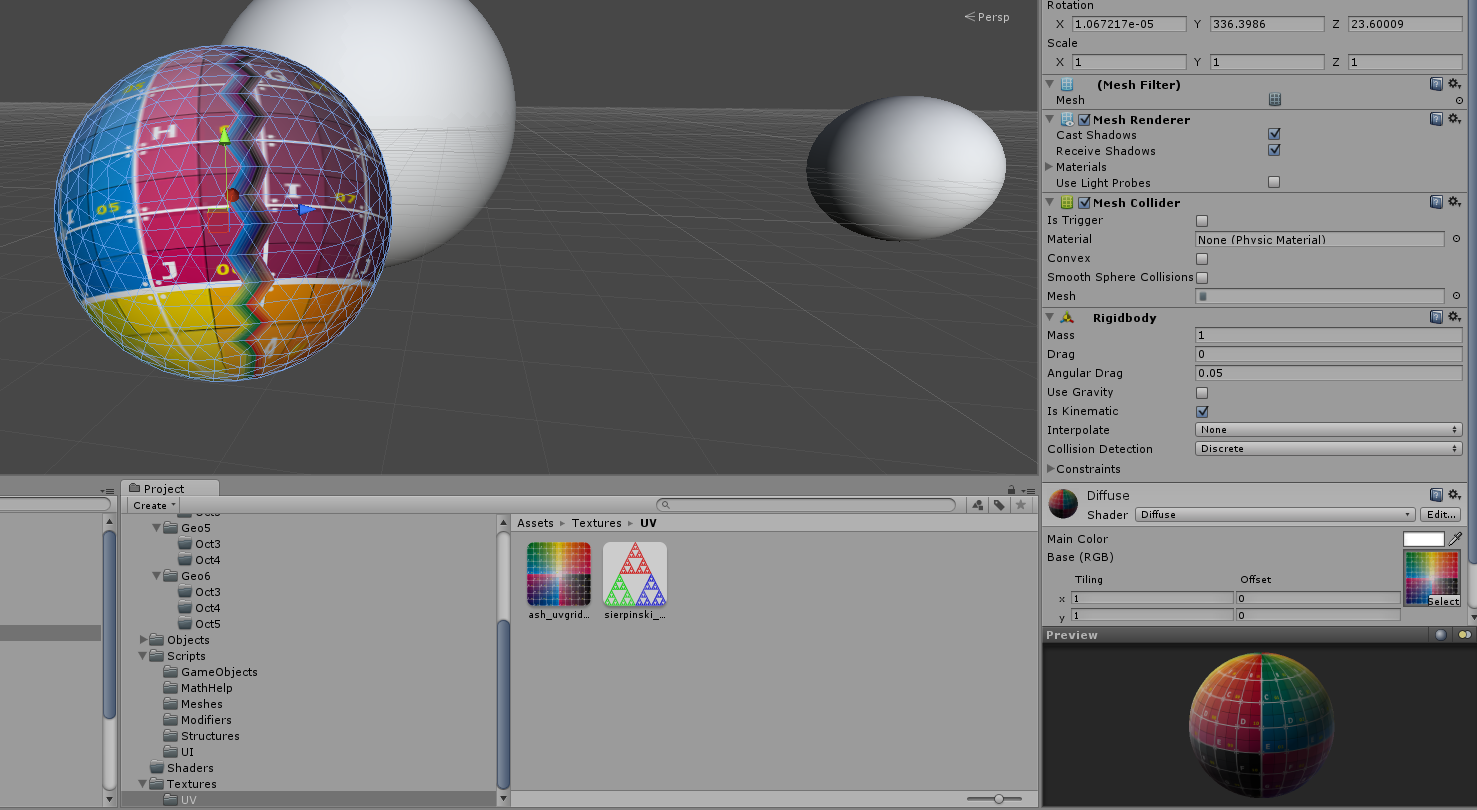The height and width of the screenshot is (810, 1477).
Task: Open Rigidbody gear settings menu
Action: pyautogui.click(x=1454, y=317)
